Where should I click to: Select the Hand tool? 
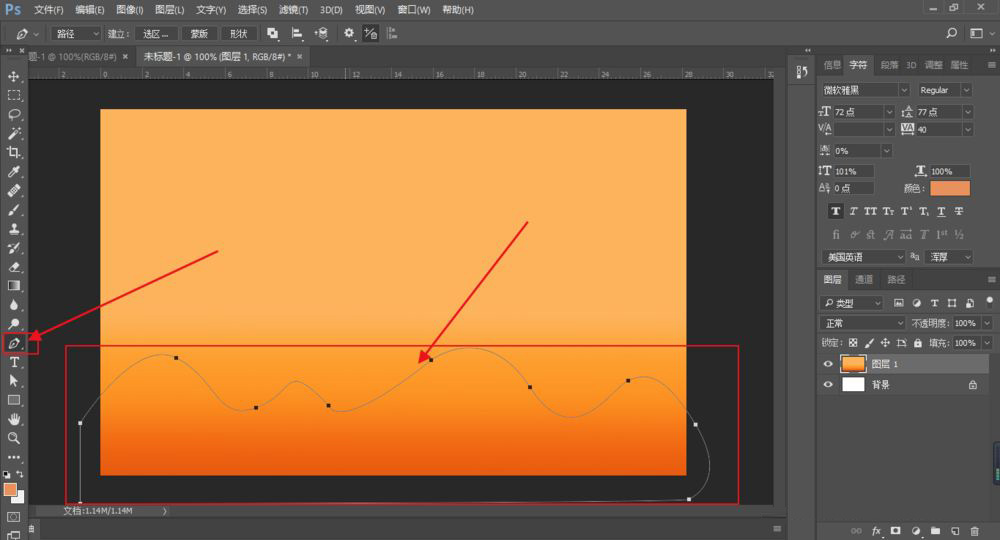tap(14, 419)
